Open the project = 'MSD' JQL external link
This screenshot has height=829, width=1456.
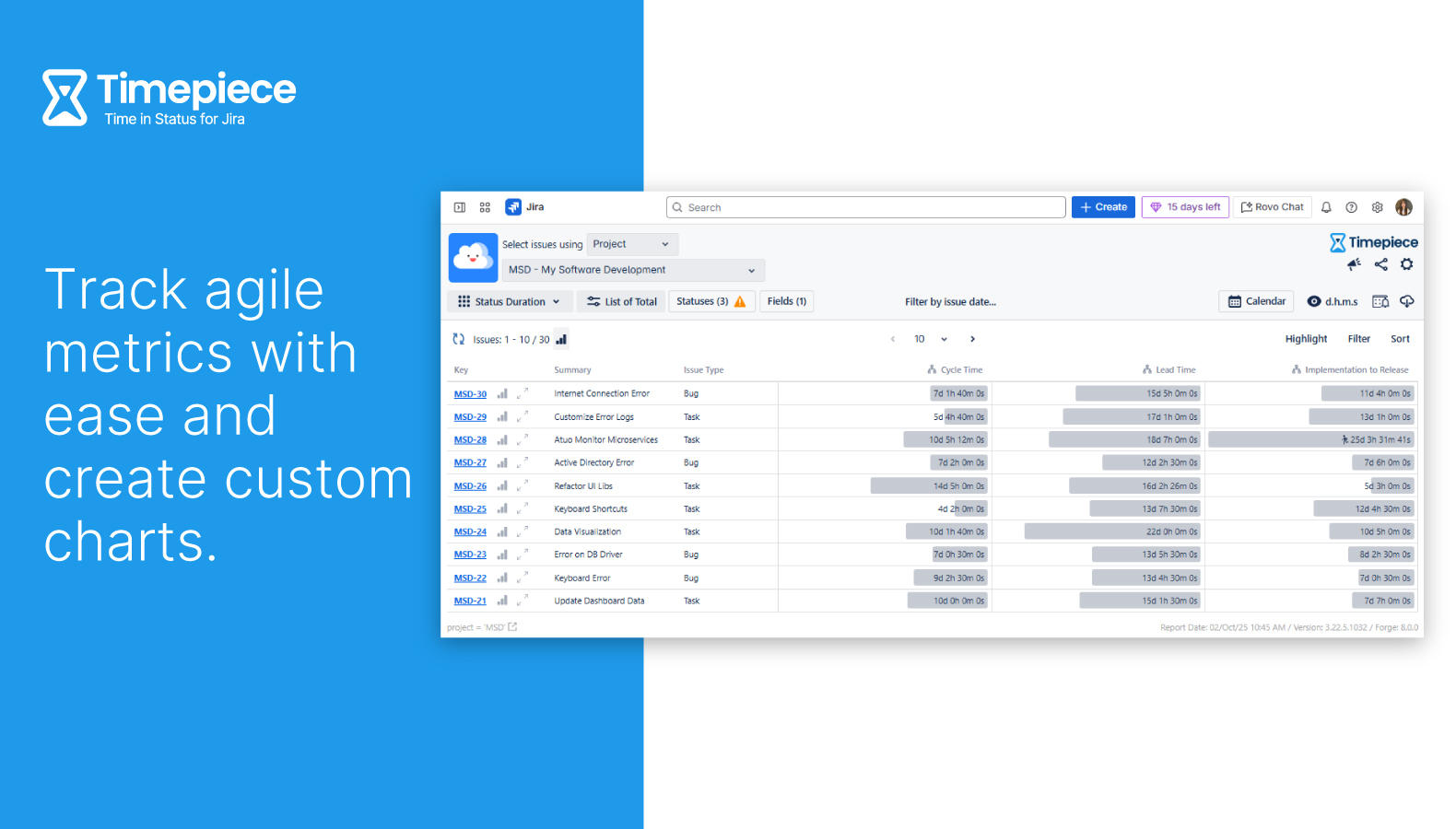pyautogui.click(x=512, y=627)
